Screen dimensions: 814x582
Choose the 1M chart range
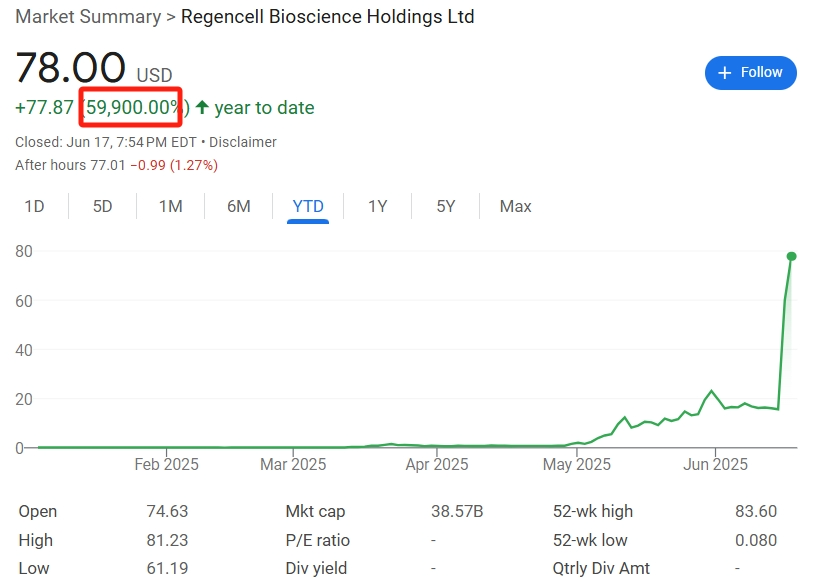click(x=171, y=206)
